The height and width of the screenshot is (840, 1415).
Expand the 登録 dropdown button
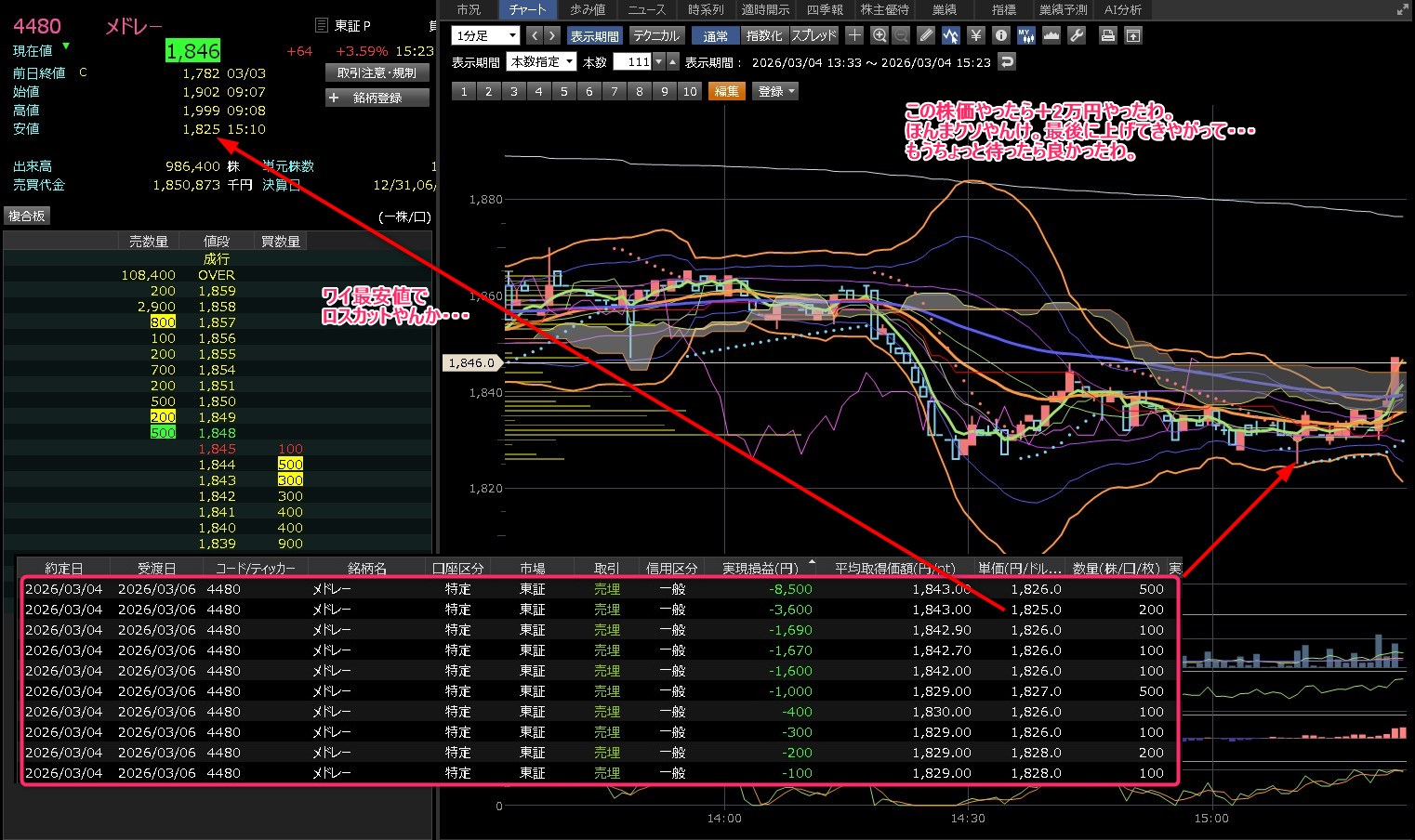776,91
